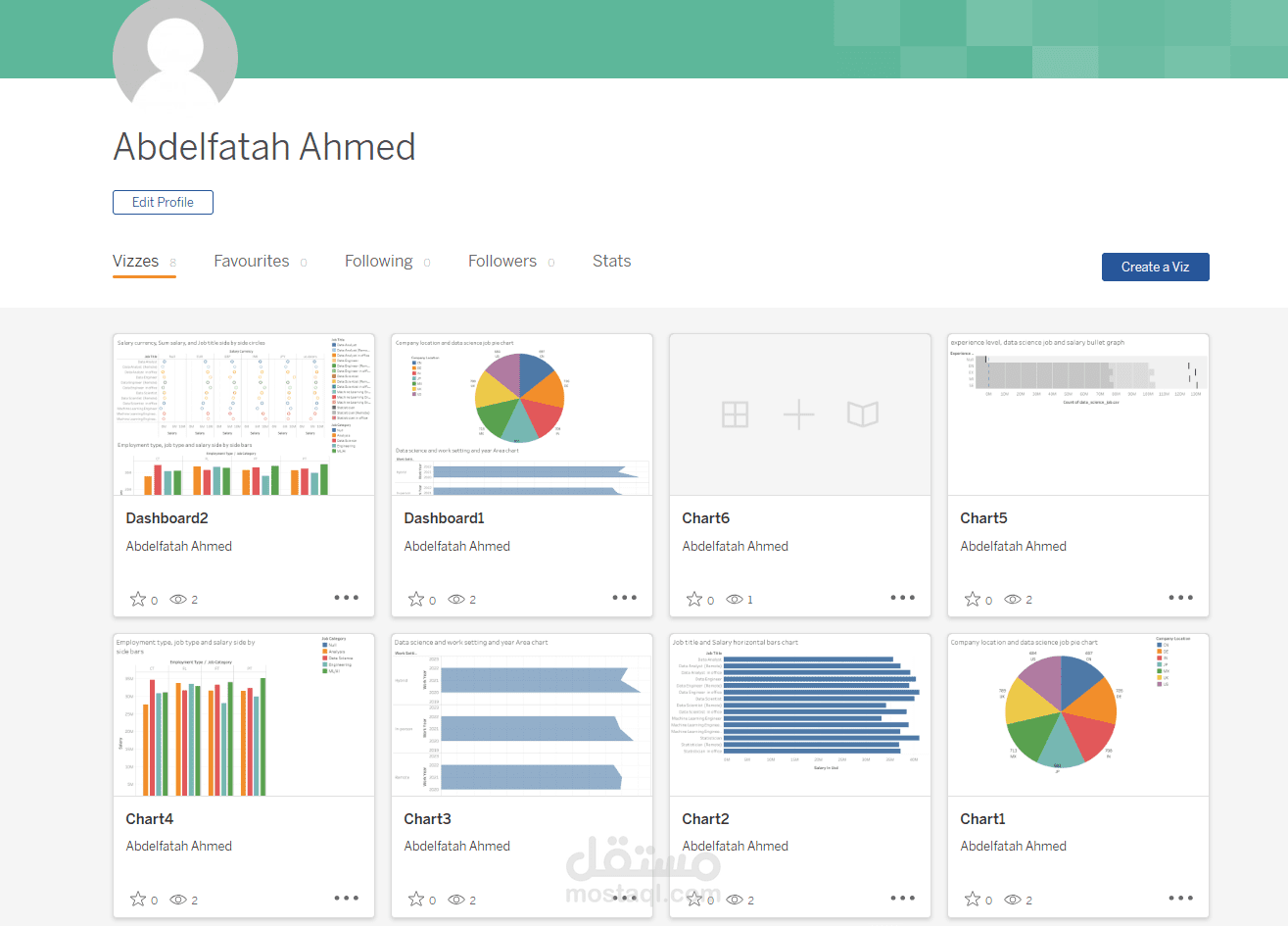
Task: Open the Chart4 title link
Action: tap(149, 819)
